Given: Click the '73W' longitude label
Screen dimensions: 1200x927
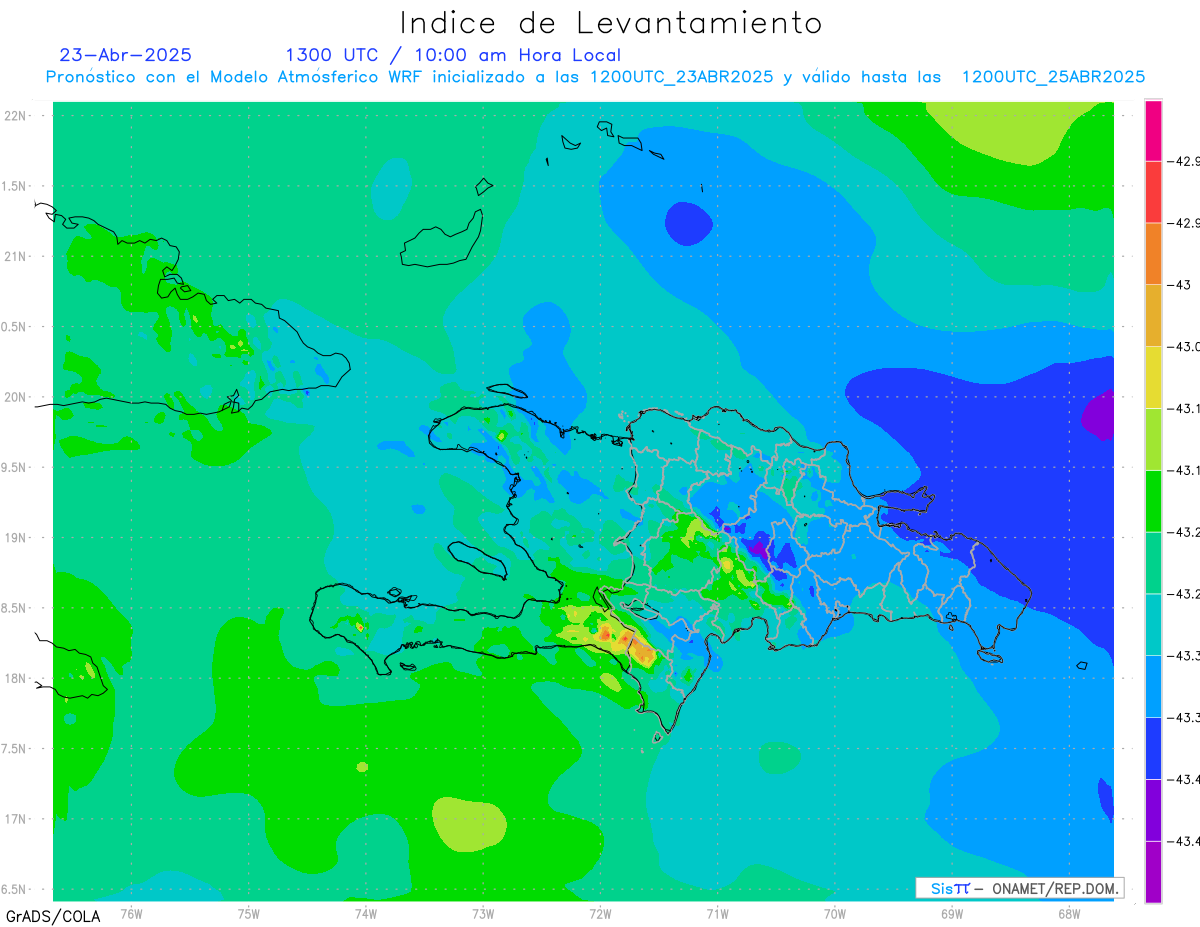Looking at the screenshot, I should (x=483, y=913).
